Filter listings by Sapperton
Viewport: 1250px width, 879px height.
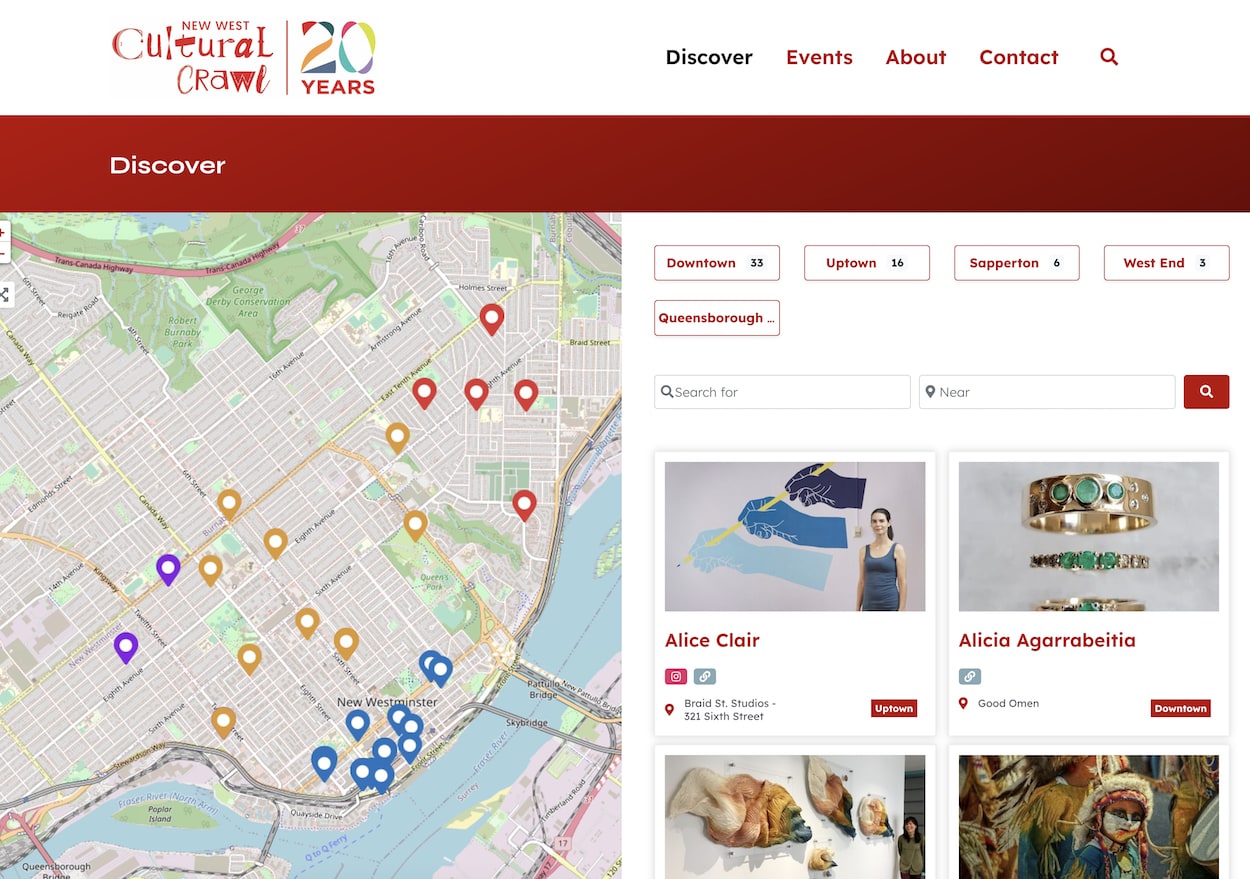coord(1016,263)
